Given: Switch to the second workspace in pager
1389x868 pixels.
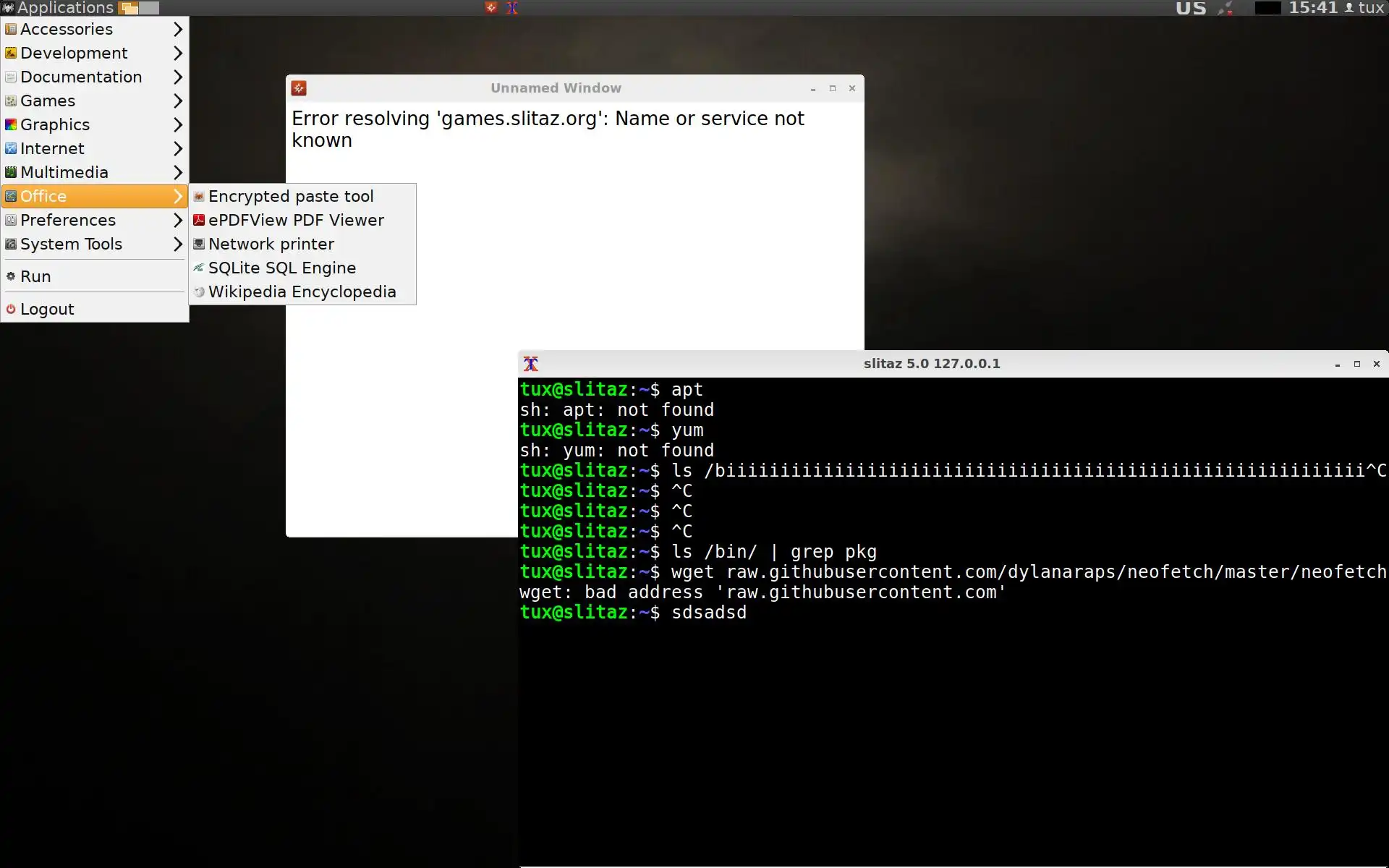Looking at the screenshot, I should pyautogui.click(x=149, y=8).
